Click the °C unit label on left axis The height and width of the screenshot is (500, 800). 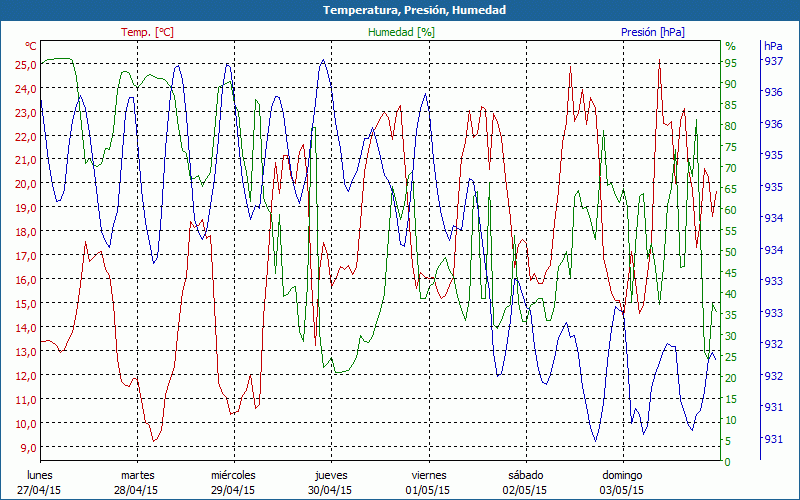(30, 46)
